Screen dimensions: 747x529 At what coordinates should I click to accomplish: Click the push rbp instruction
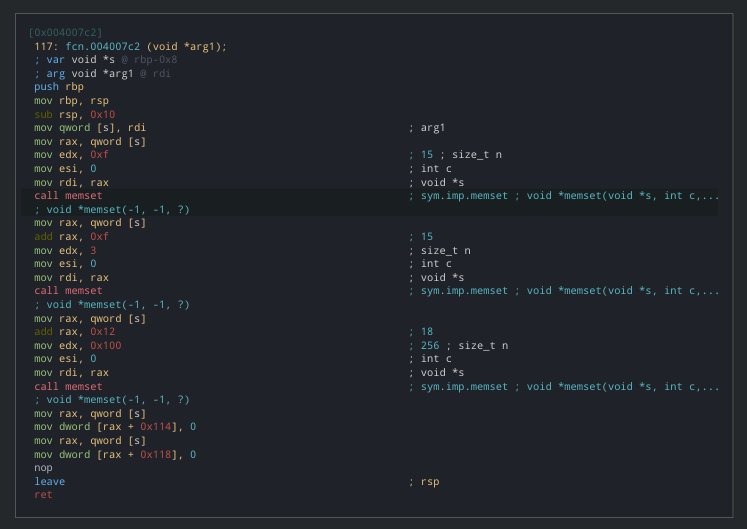59,87
